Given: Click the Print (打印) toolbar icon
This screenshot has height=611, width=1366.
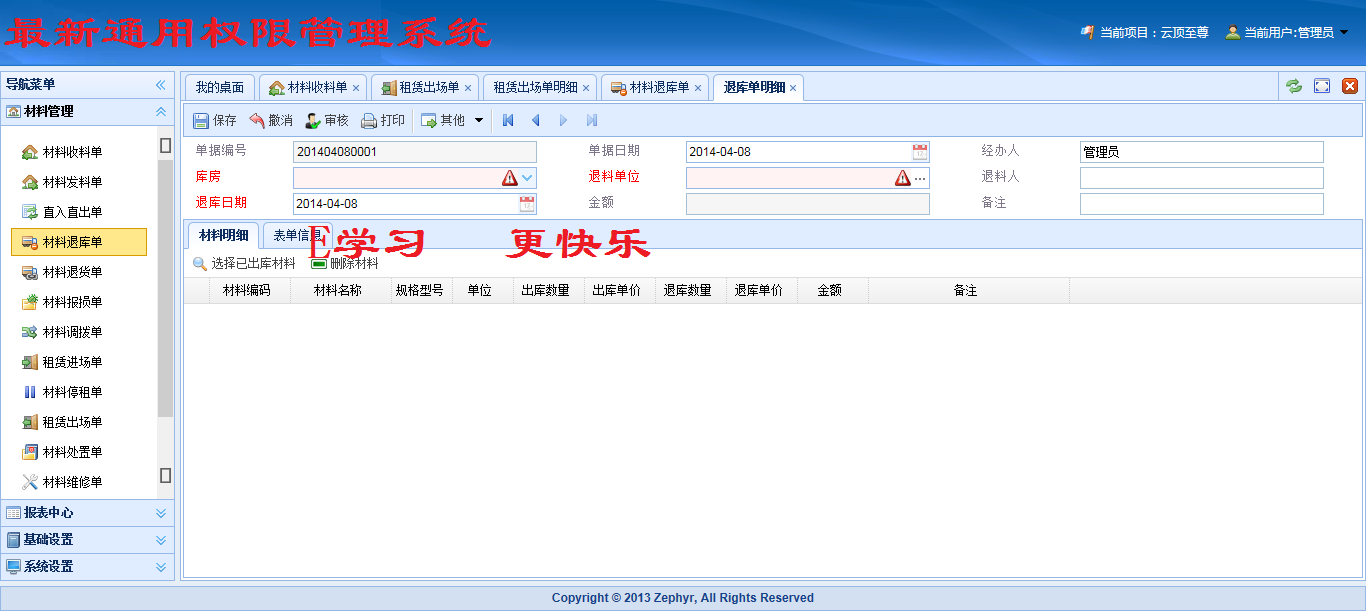Looking at the screenshot, I should click(369, 121).
